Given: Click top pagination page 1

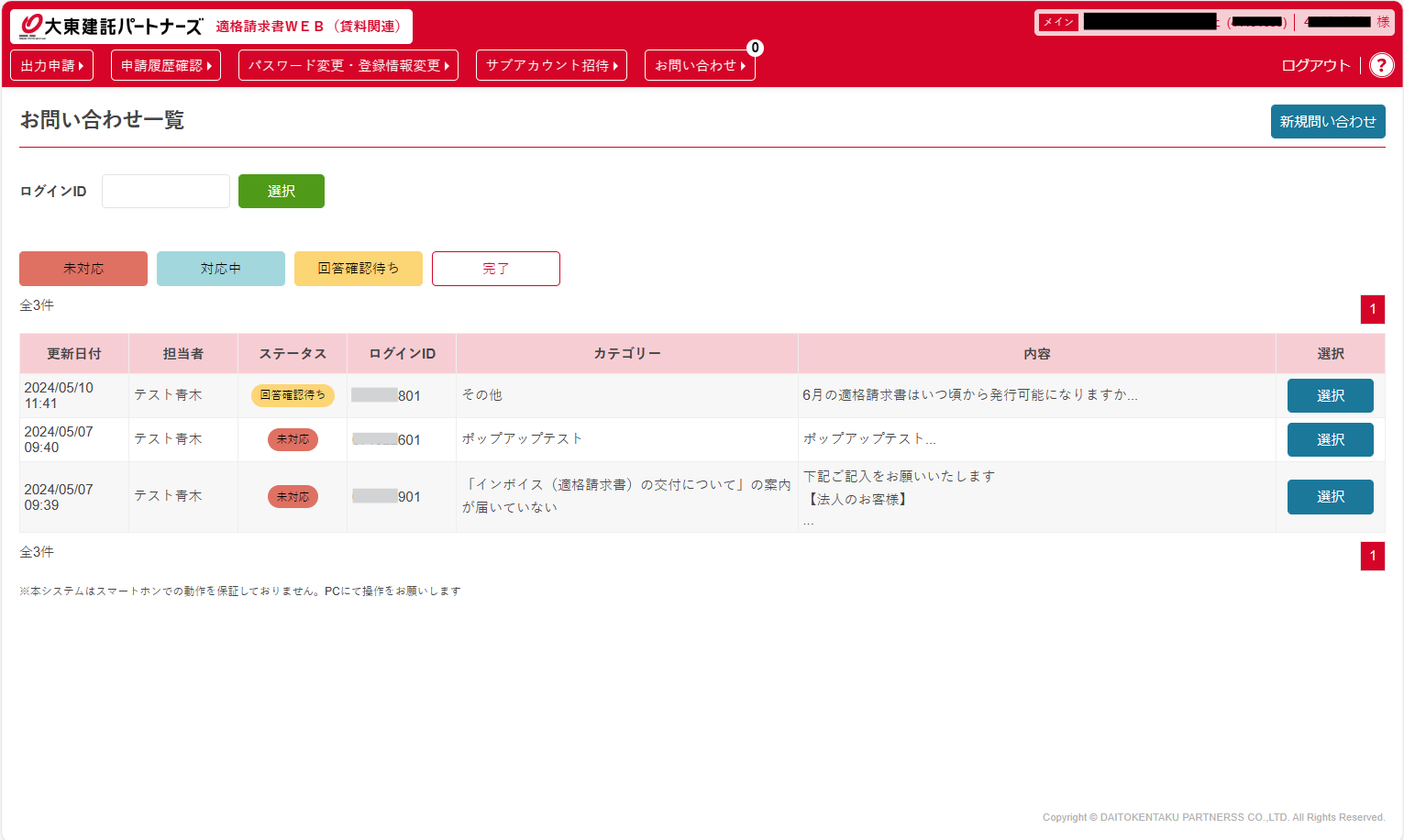Looking at the screenshot, I should (x=1373, y=309).
